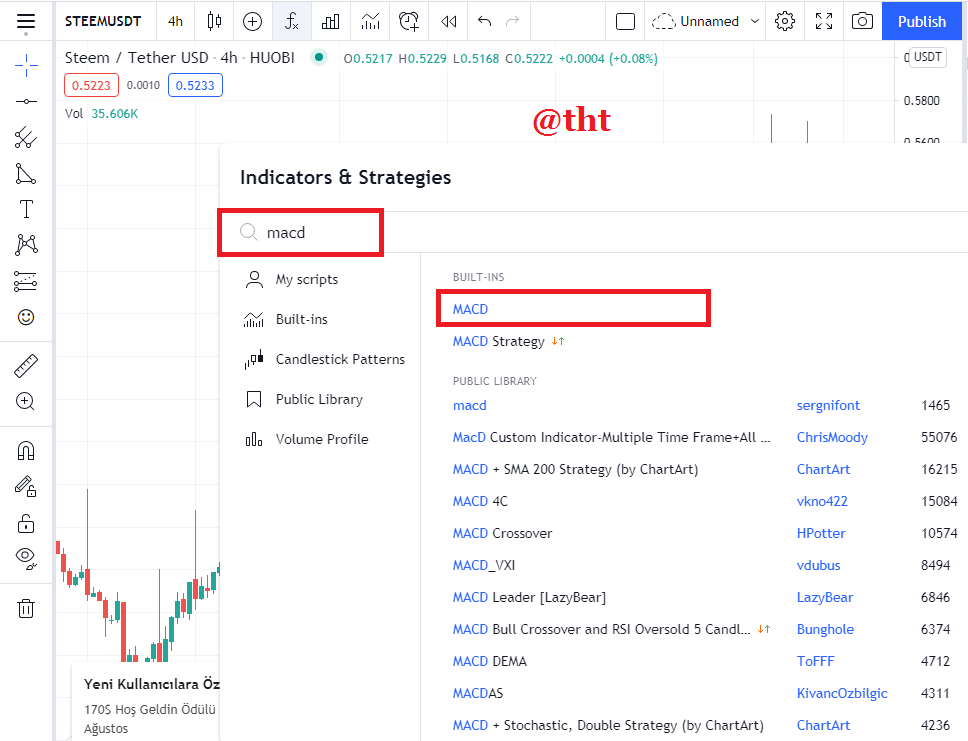Click the redo arrow icon
Image resolution: width=968 pixels, height=741 pixels.
tap(512, 22)
